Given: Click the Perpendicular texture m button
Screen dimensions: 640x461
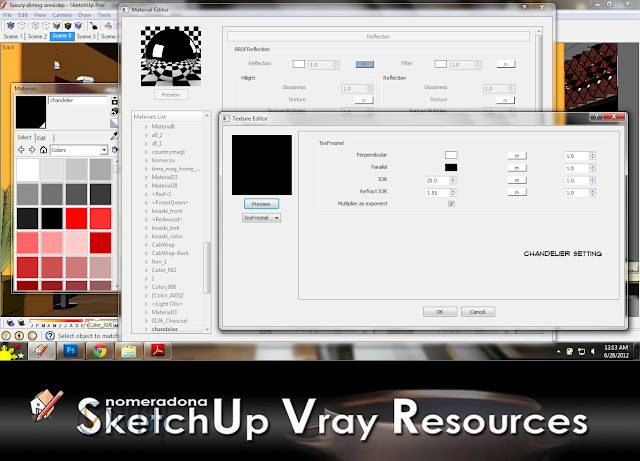Looking at the screenshot, I should [x=517, y=156].
